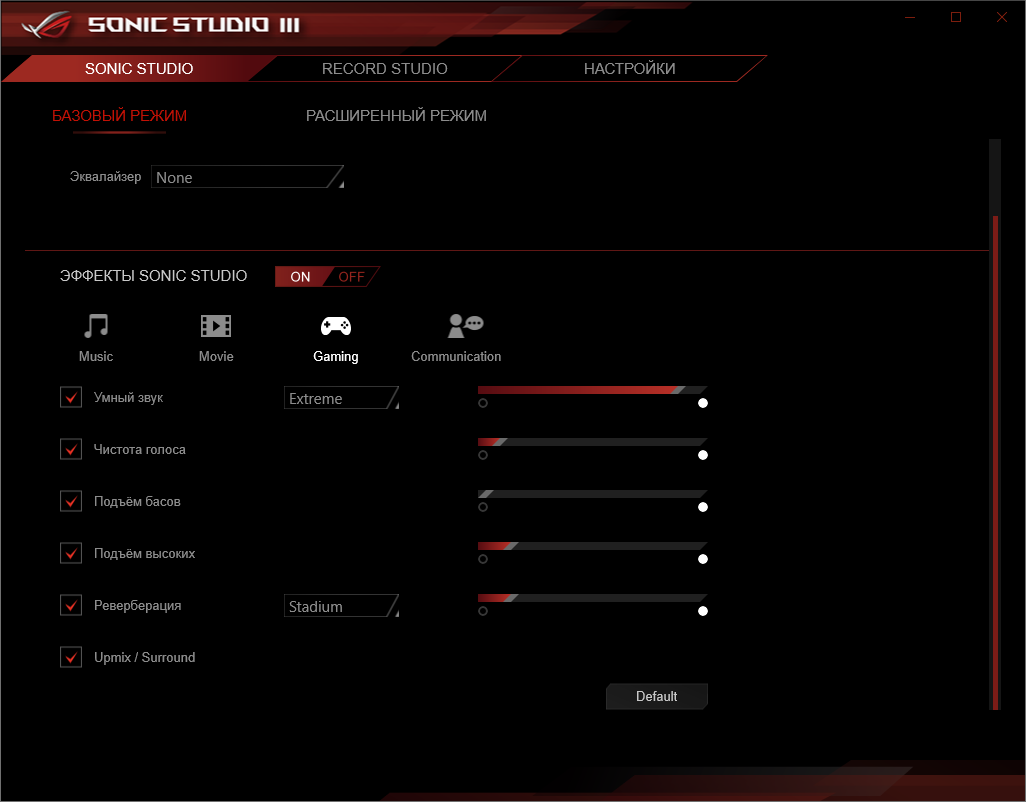
Task: Turn Sonic Studio effects ON
Action: tap(300, 277)
